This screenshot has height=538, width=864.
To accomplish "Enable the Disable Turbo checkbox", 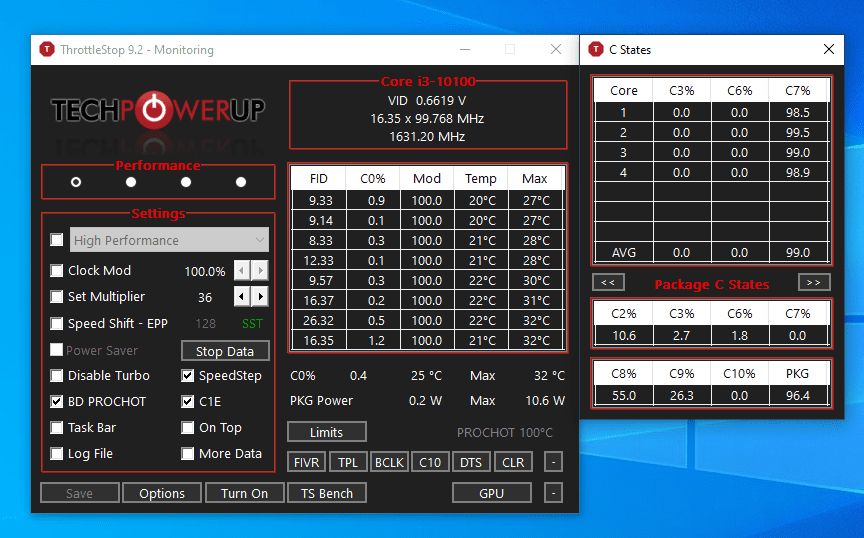I will (x=56, y=376).
